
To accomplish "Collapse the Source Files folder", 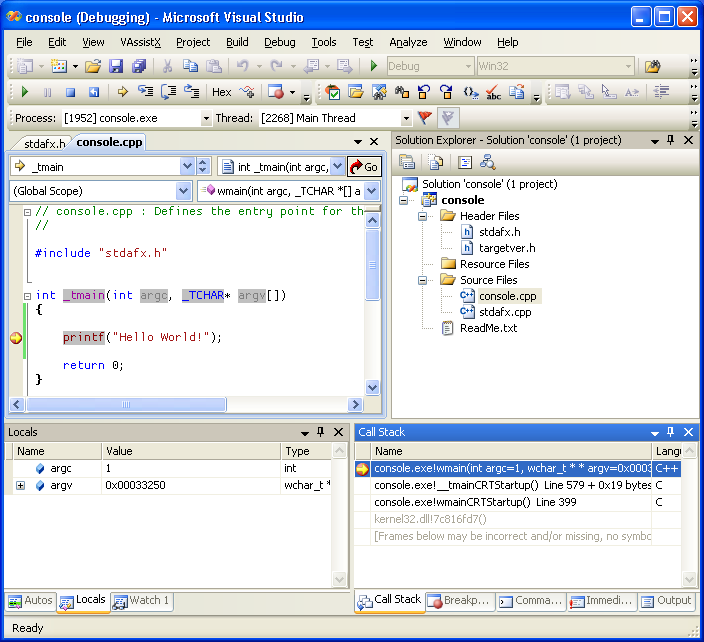I will pyautogui.click(x=422, y=281).
